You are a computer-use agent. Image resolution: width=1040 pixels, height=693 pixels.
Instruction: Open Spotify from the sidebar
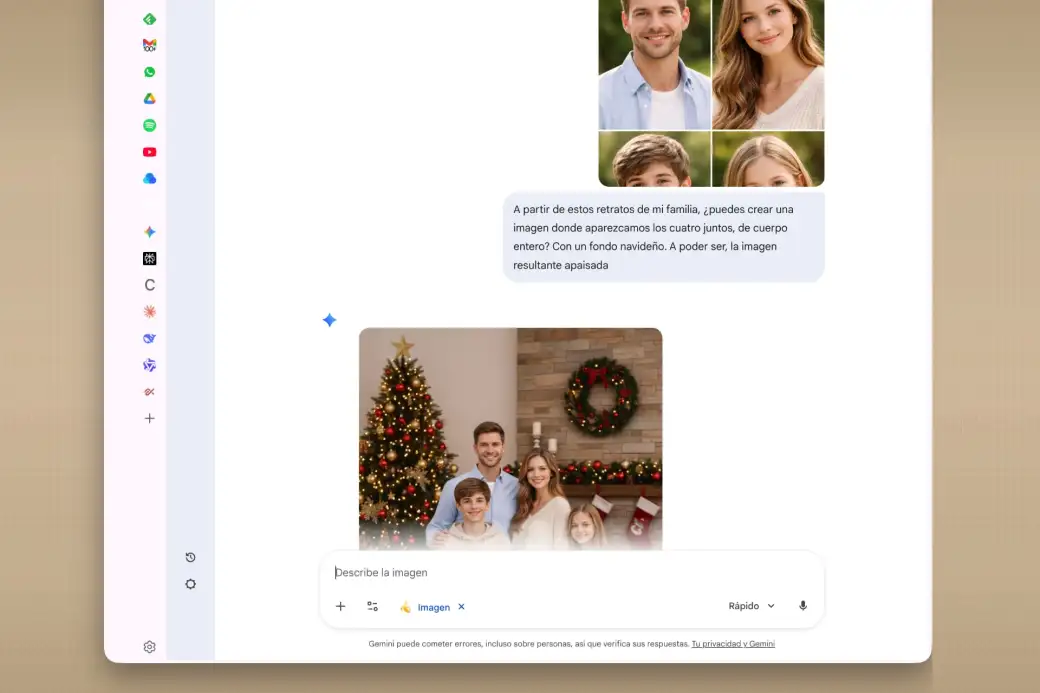pyautogui.click(x=149, y=124)
